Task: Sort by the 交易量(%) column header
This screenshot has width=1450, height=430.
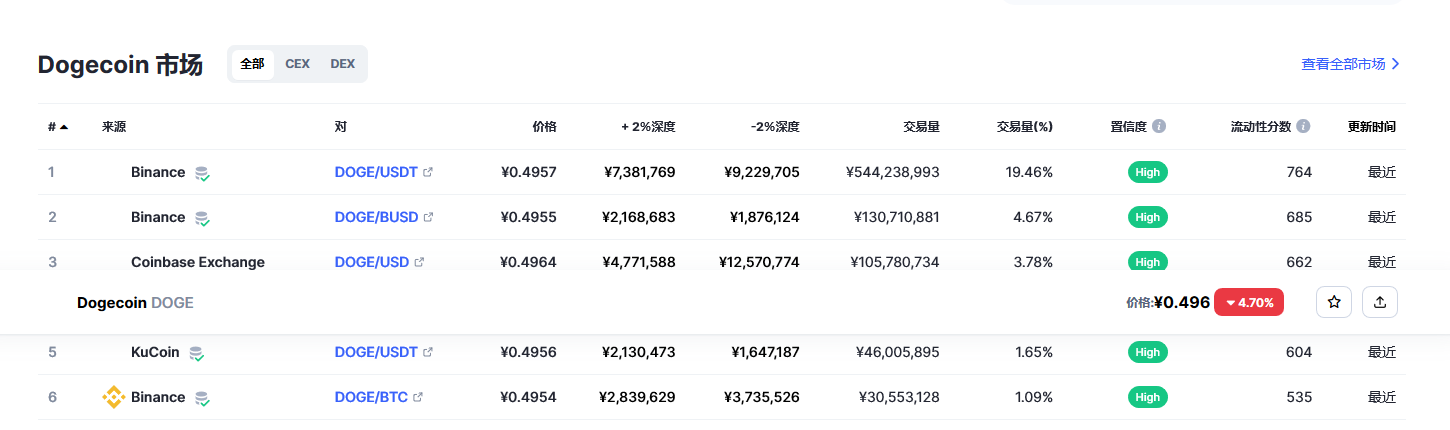Action: point(1024,127)
